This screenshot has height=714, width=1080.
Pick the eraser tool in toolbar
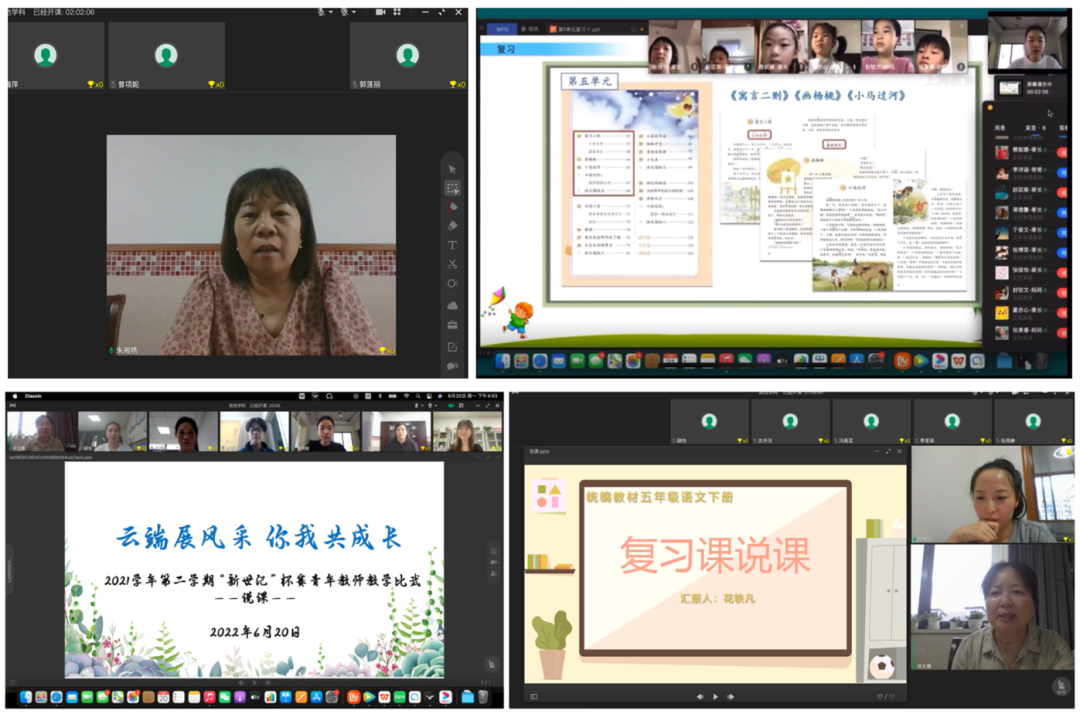click(x=452, y=226)
